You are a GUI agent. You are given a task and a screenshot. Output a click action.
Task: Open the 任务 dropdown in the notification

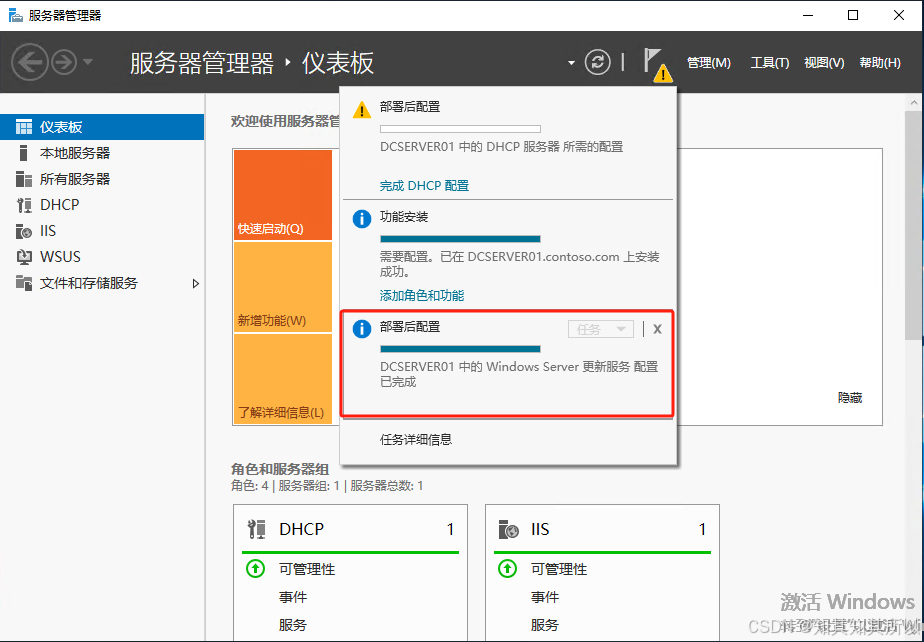tap(600, 329)
